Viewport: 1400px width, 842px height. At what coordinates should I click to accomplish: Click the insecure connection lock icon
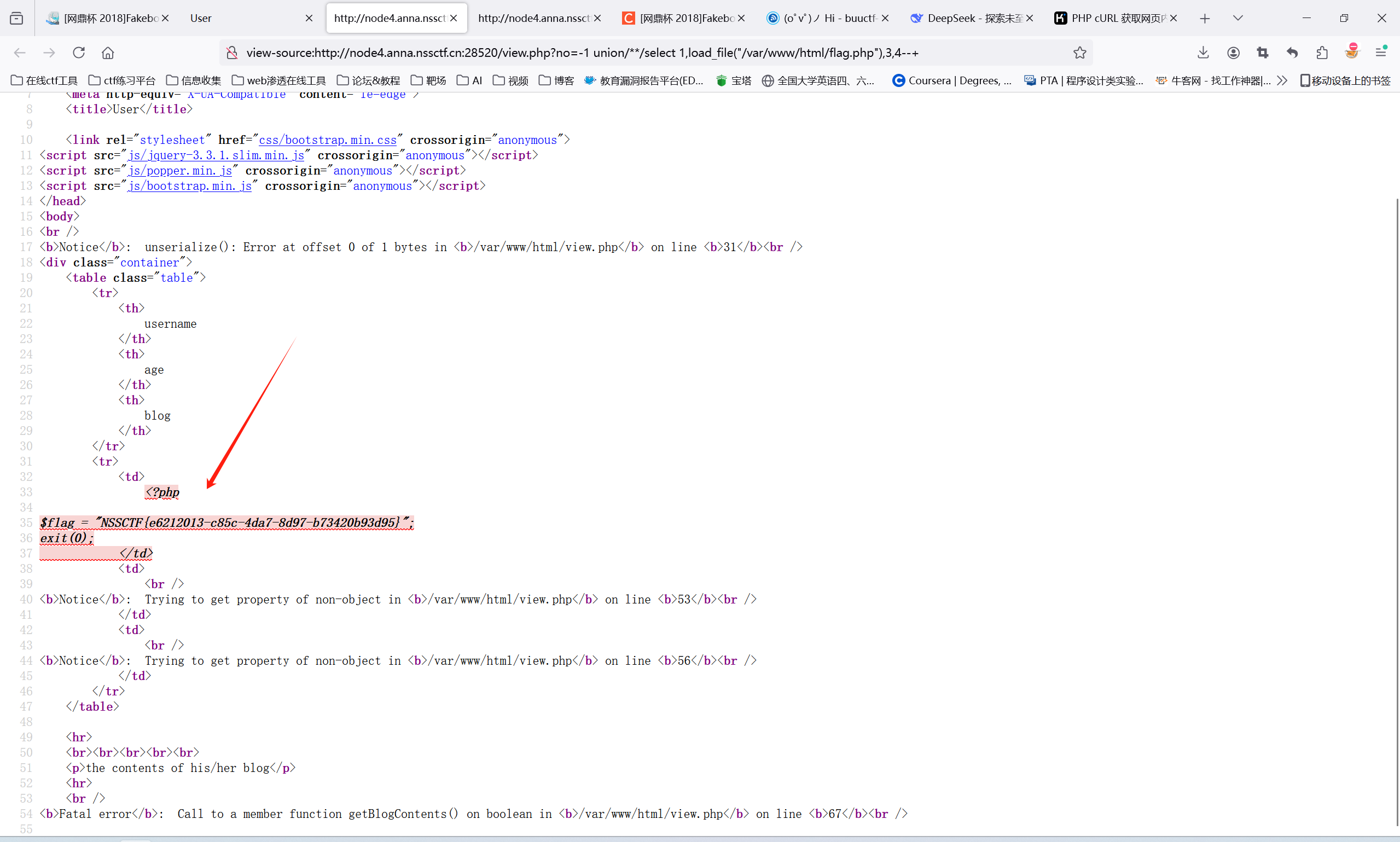[232, 53]
